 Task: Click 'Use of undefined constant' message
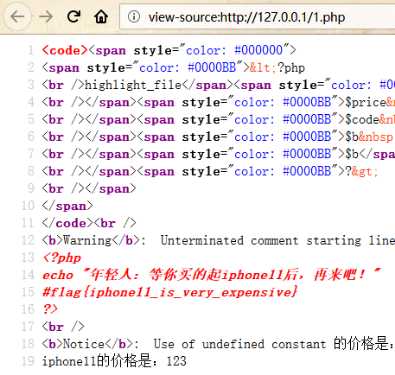pos(240,344)
